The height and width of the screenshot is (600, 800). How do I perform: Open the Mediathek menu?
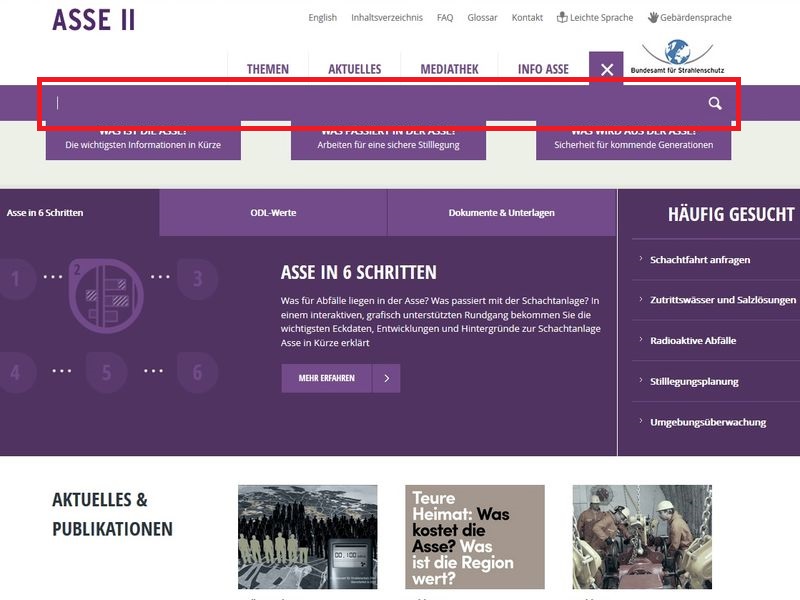(x=449, y=69)
